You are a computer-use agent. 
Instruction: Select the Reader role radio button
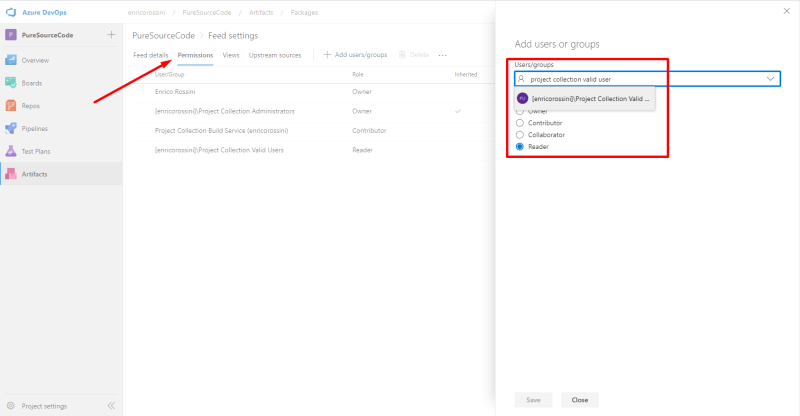(520, 146)
